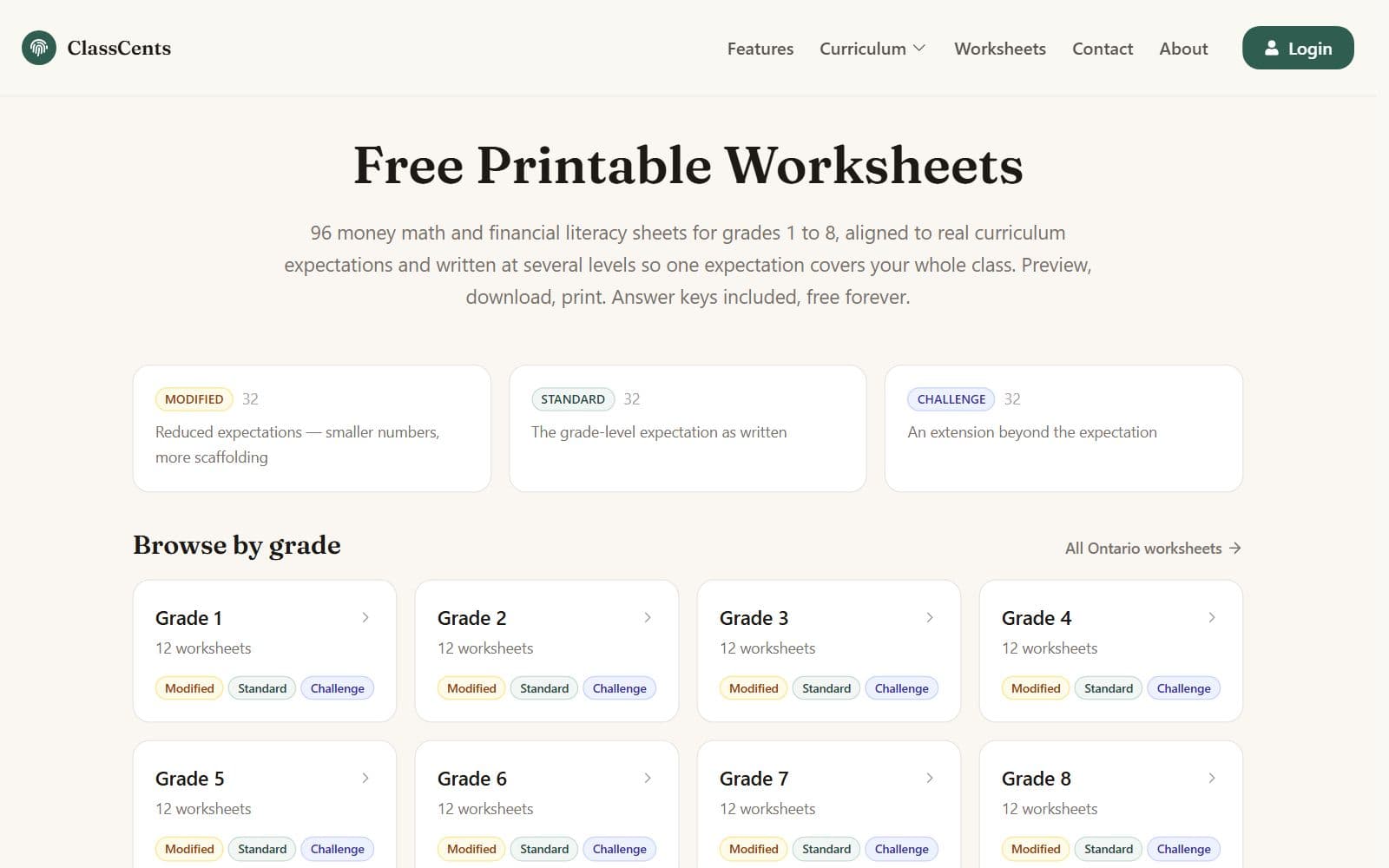This screenshot has height=868, width=1389.
Task: Click the Modified tag on Grade 6
Action: pyautogui.click(x=471, y=849)
